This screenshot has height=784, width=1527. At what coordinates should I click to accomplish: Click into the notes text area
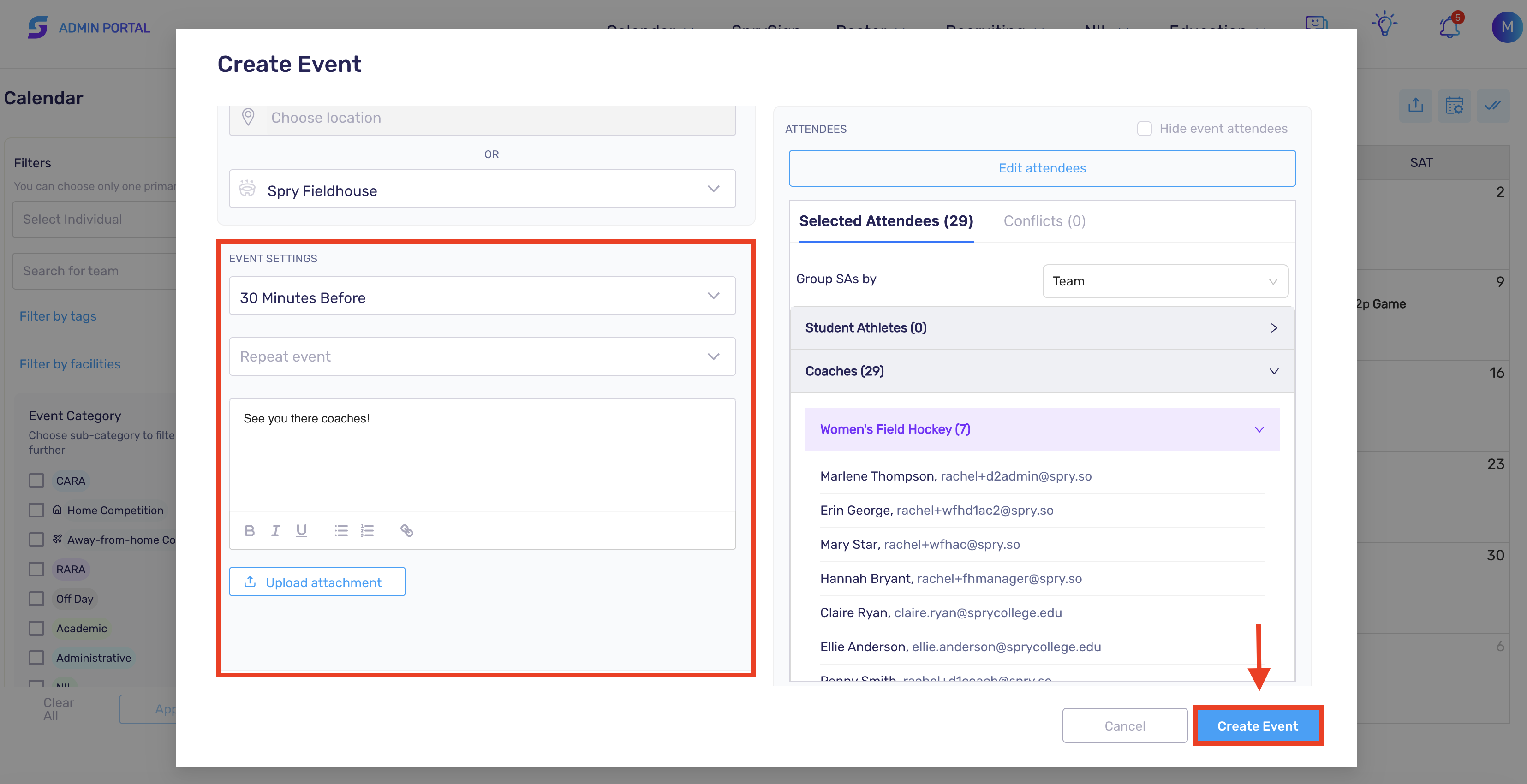click(x=483, y=455)
